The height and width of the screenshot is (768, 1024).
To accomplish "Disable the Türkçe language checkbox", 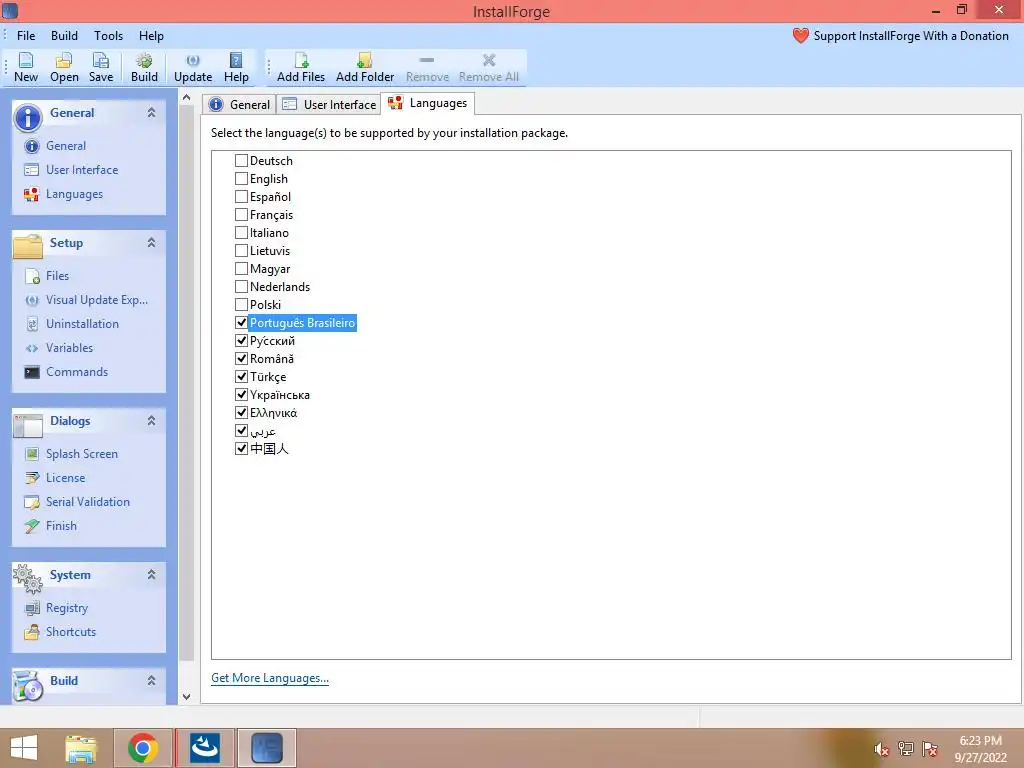I will click(241, 377).
